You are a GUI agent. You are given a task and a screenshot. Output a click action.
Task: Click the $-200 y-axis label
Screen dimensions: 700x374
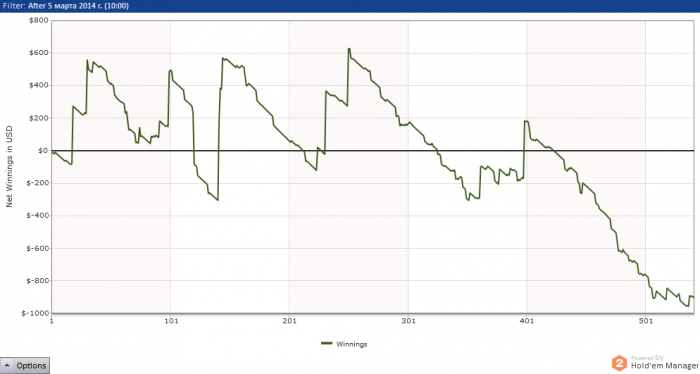coord(37,183)
